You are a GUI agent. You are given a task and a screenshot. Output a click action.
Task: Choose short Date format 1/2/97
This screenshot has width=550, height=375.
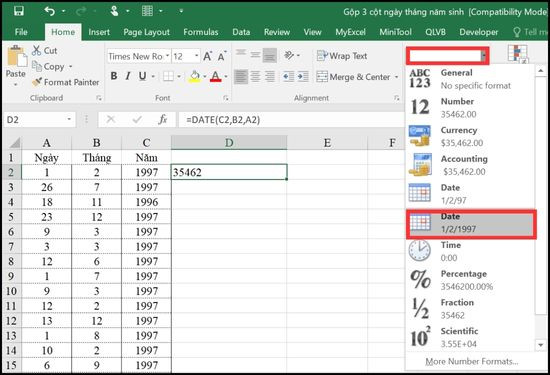[x=470, y=194]
